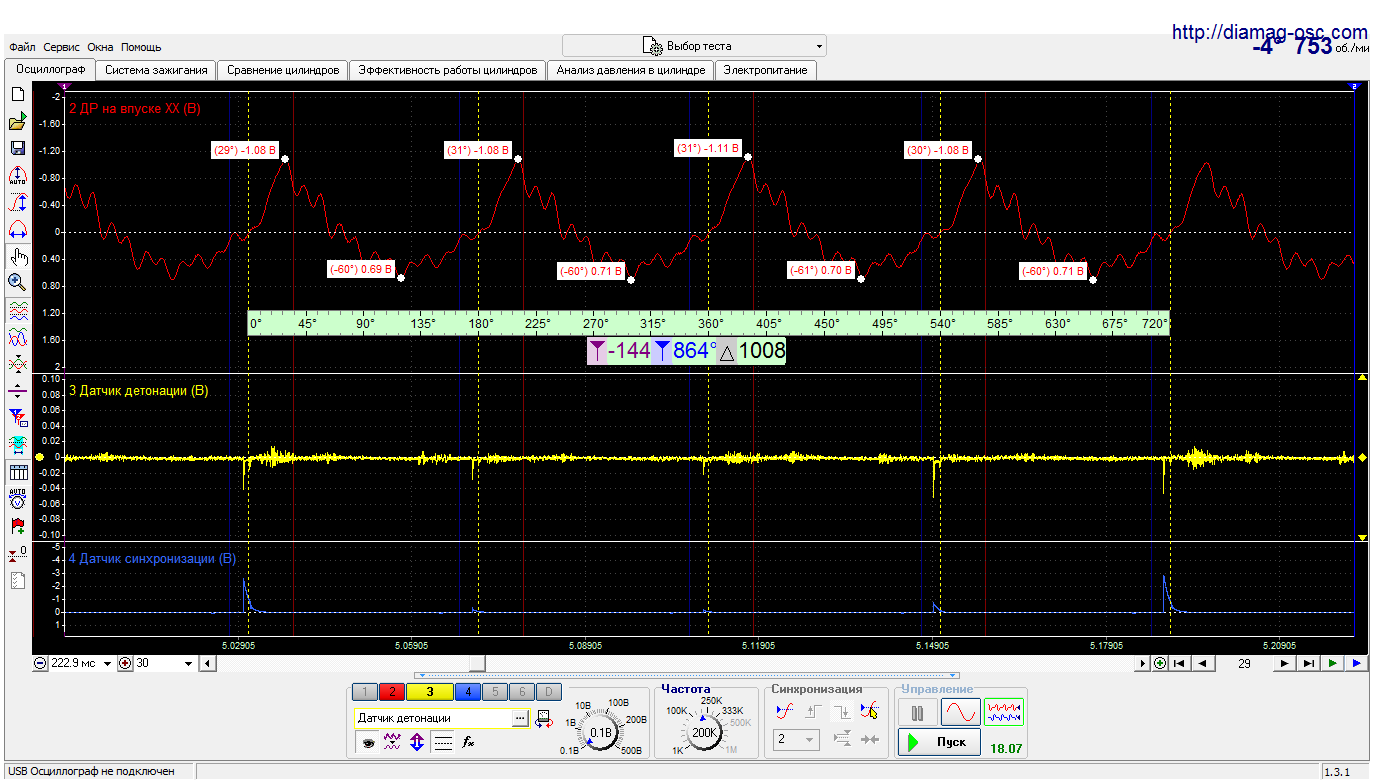Click the AUTO scale icon in left toolbar

(17, 176)
